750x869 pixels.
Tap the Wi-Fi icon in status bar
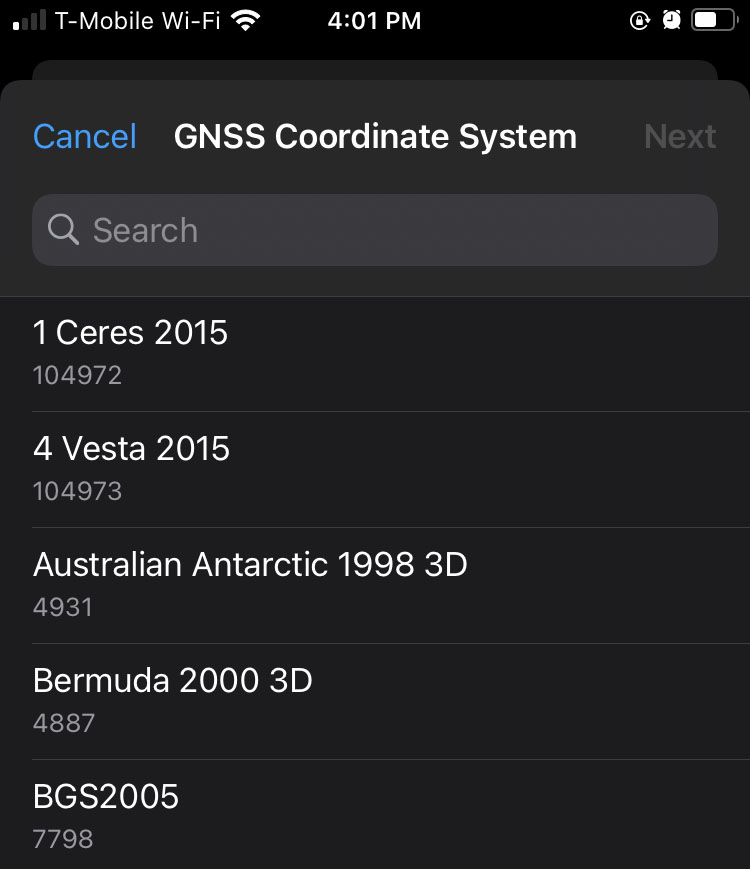(x=244, y=20)
